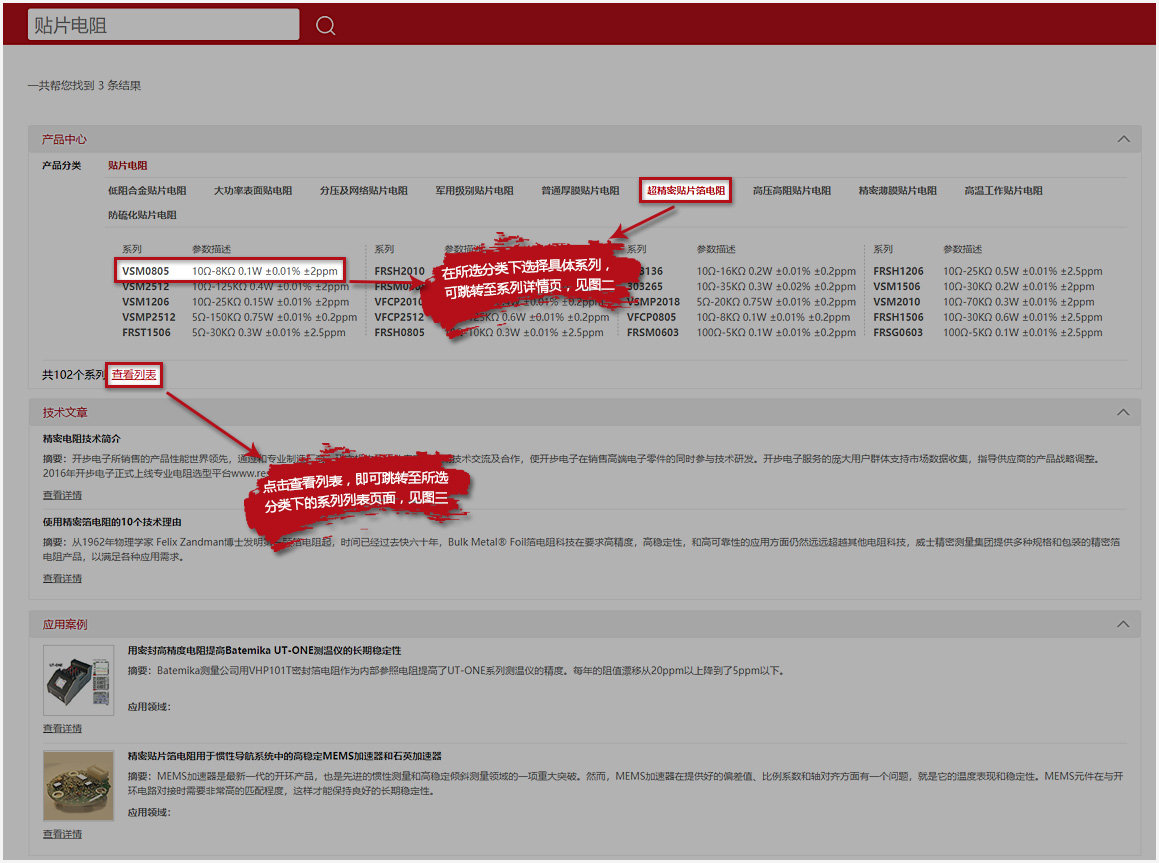
Task: Click the 查看列表 link
Action: (134, 375)
